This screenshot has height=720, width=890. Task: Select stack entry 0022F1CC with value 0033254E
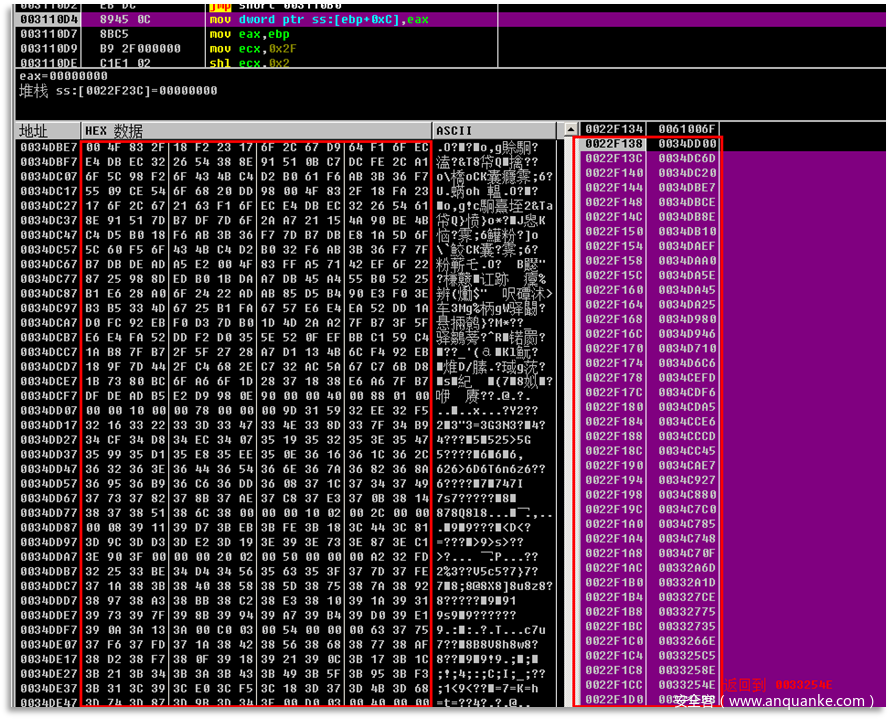(650, 684)
